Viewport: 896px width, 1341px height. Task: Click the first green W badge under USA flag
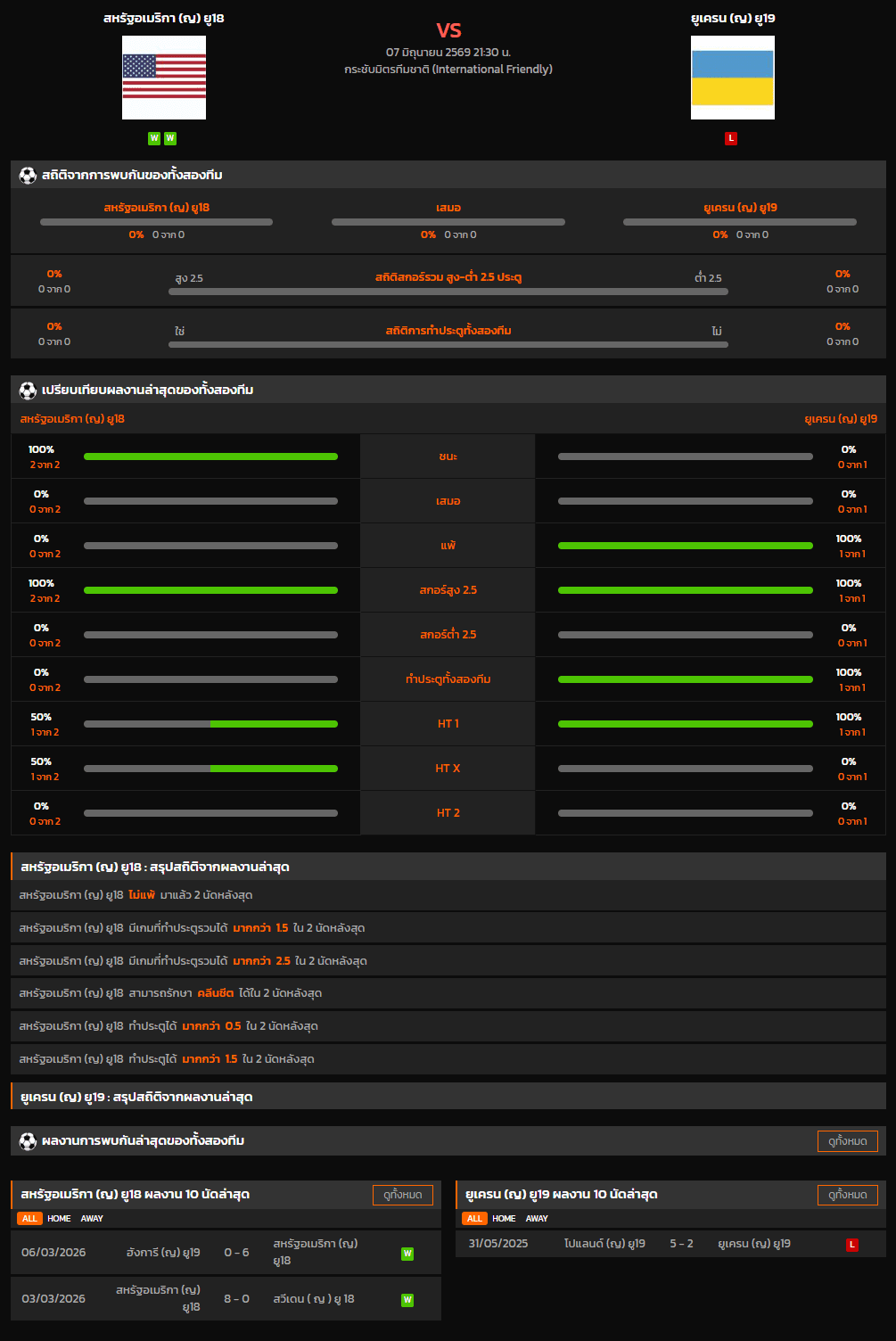point(154,138)
